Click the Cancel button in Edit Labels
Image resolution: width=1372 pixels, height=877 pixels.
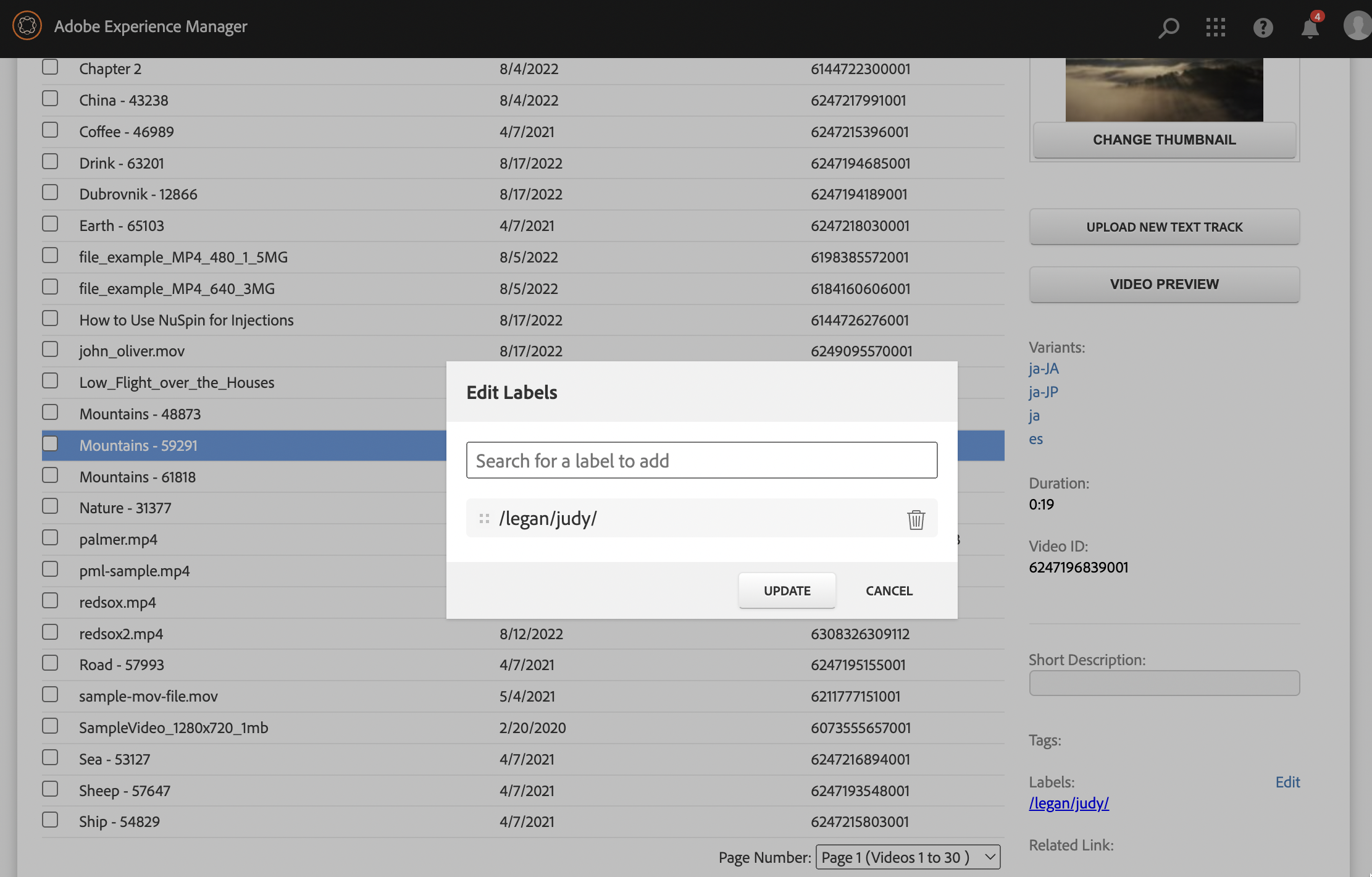890,590
